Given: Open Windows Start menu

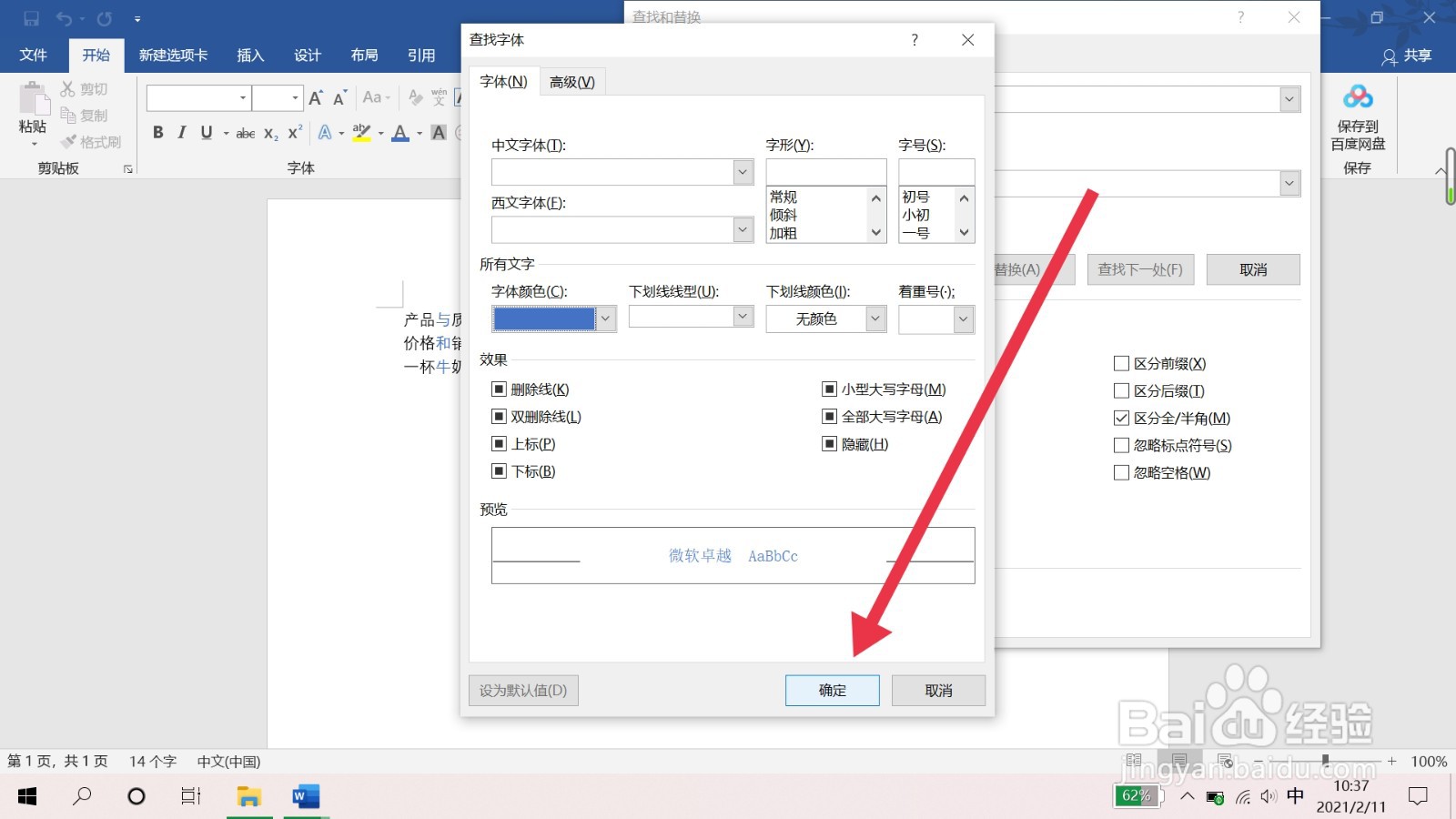Looking at the screenshot, I should click(x=27, y=796).
